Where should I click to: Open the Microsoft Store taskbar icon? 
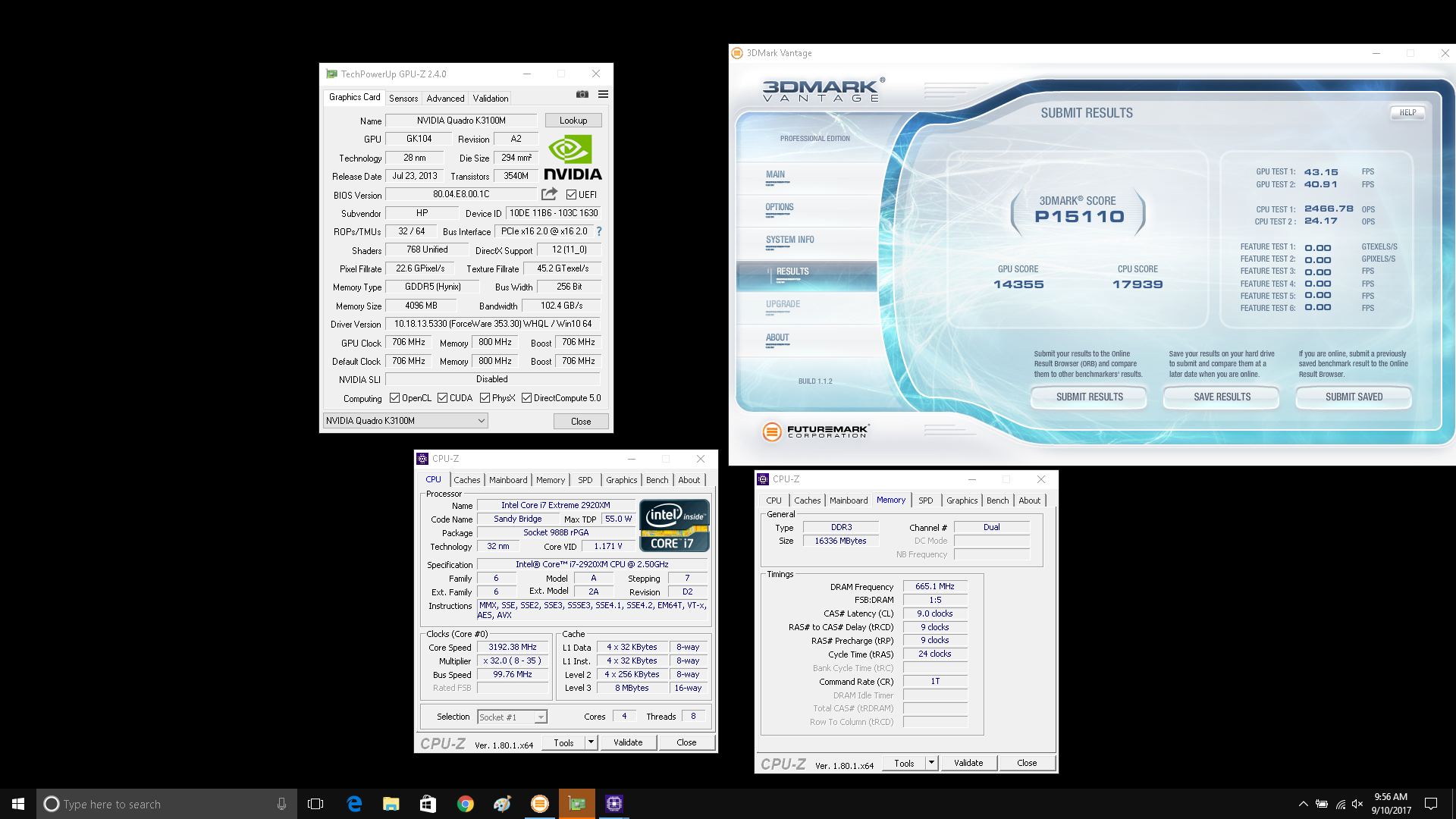[428, 804]
